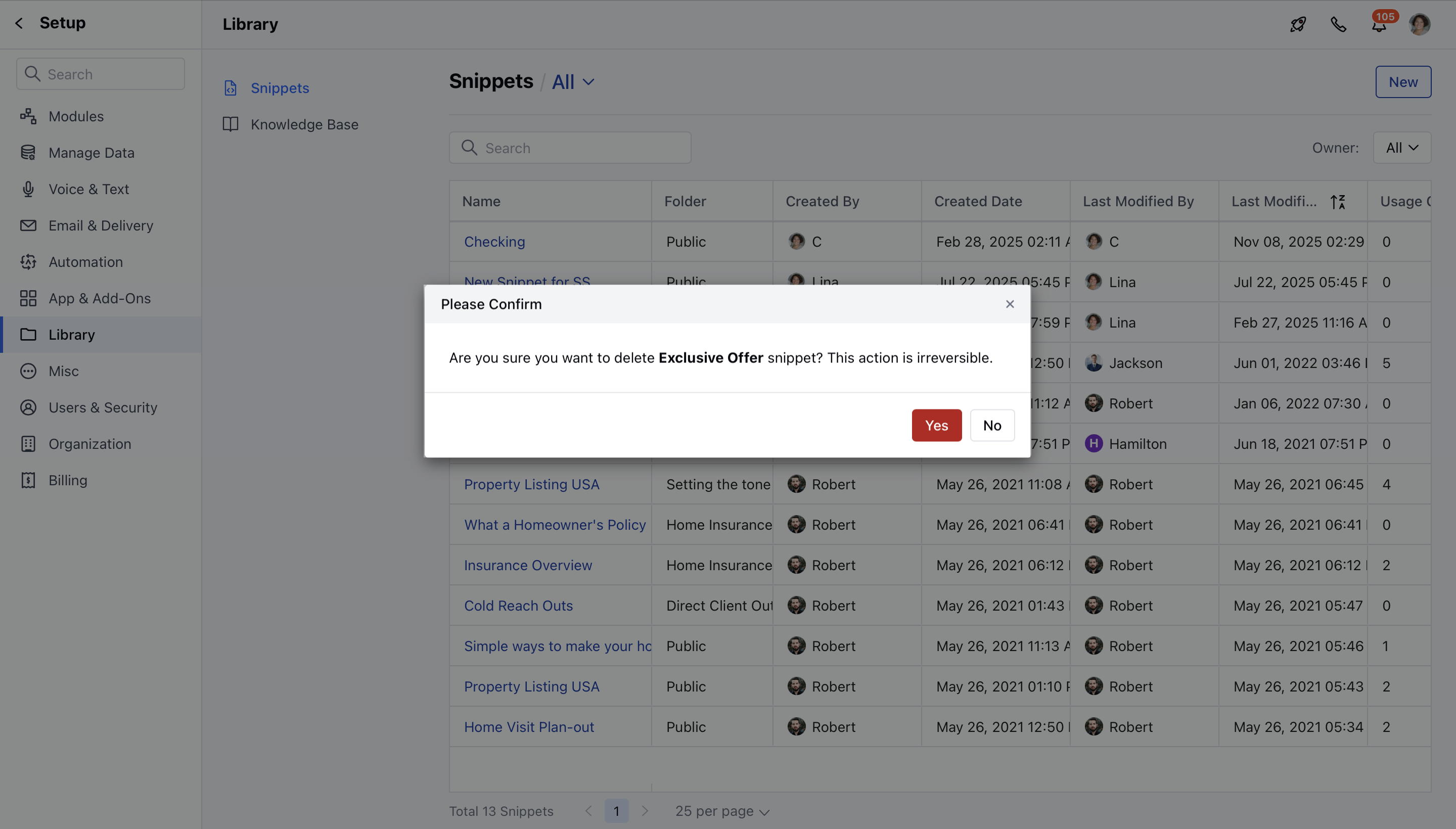Image resolution: width=1456 pixels, height=829 pixels.
Task: Go to next page arrow in pagination
Action: pyautogui.click(x=645, y=811)
